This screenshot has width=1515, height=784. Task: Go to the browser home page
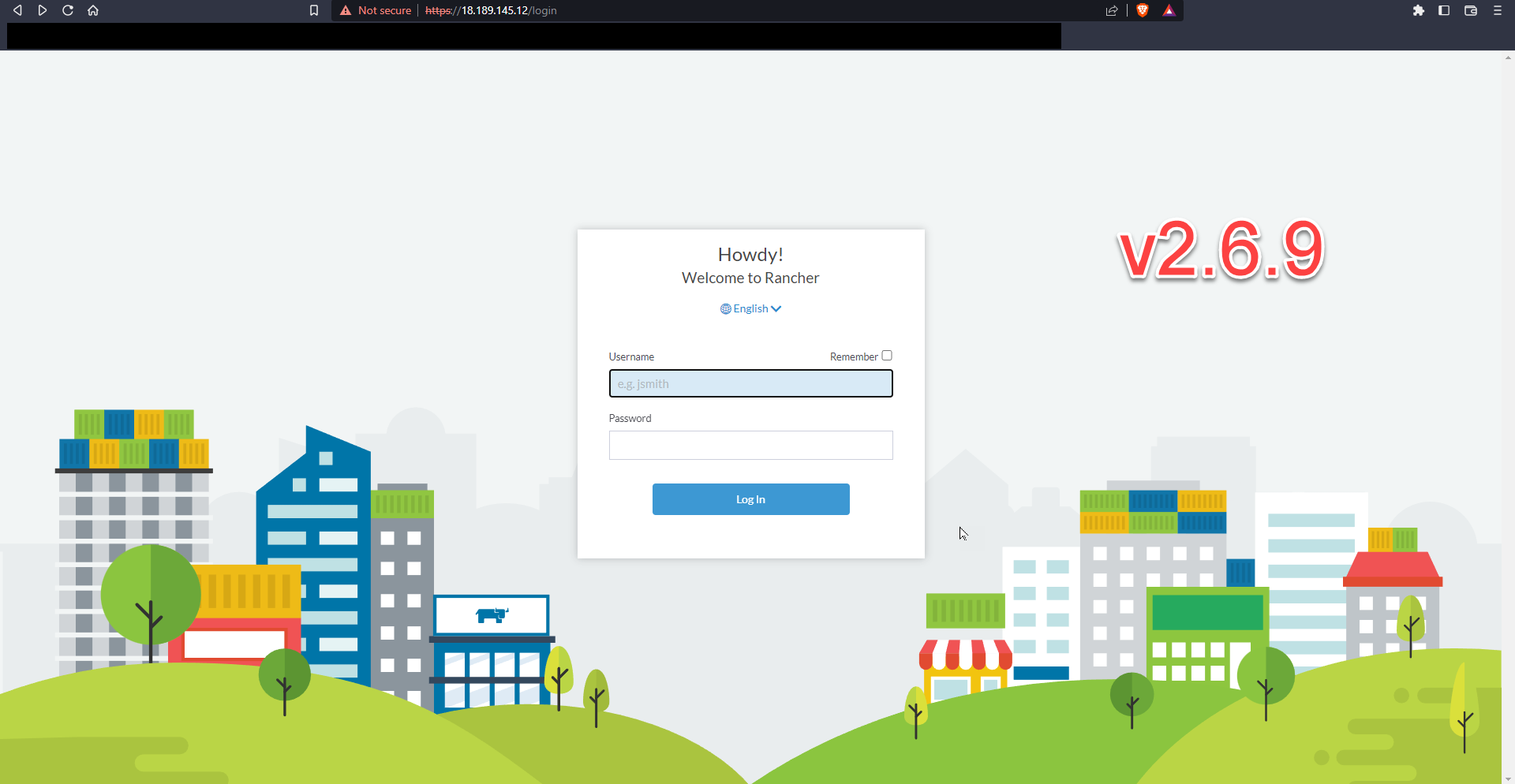click(93, 10)
